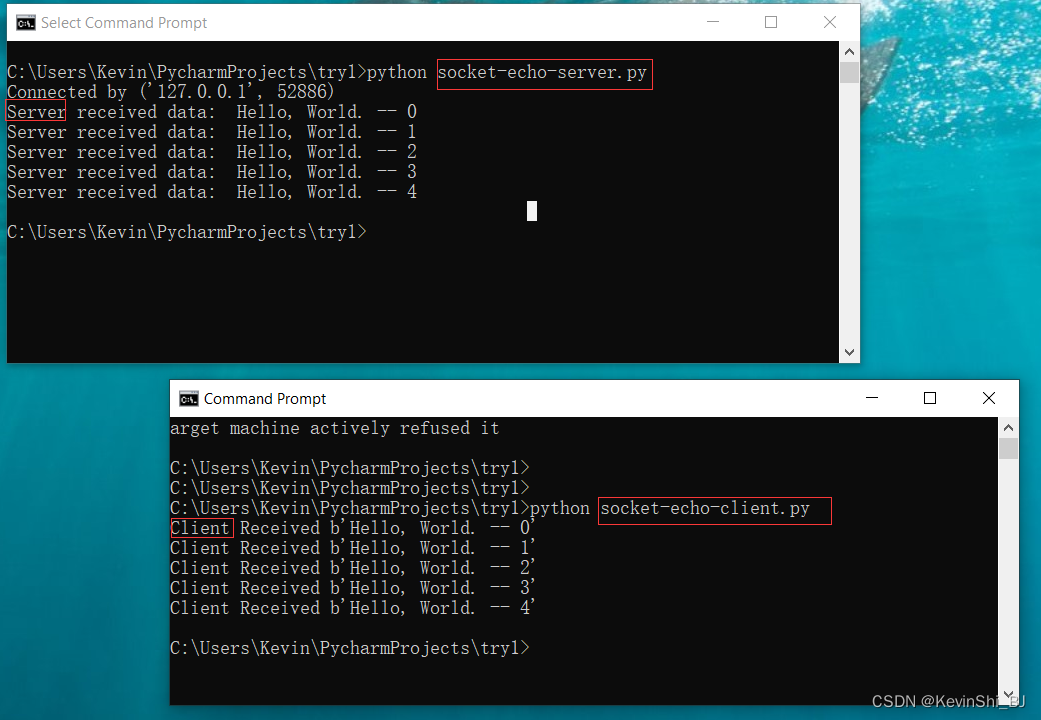Maximize the lower Command Prompt window
The width and height of the screenshot is (1041, 720).
point(930,398)
